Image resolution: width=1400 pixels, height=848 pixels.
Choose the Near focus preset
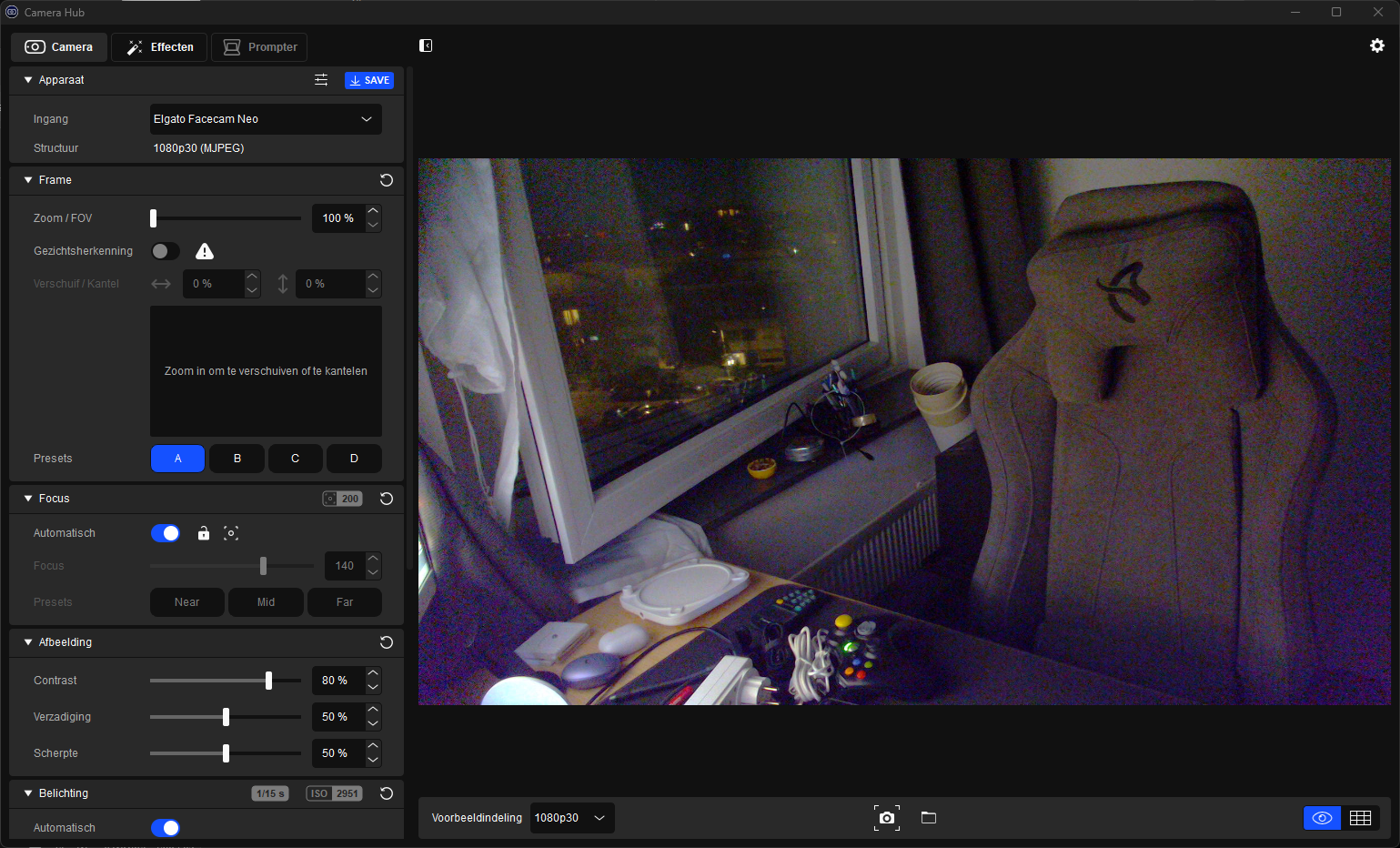coord(186,602)
